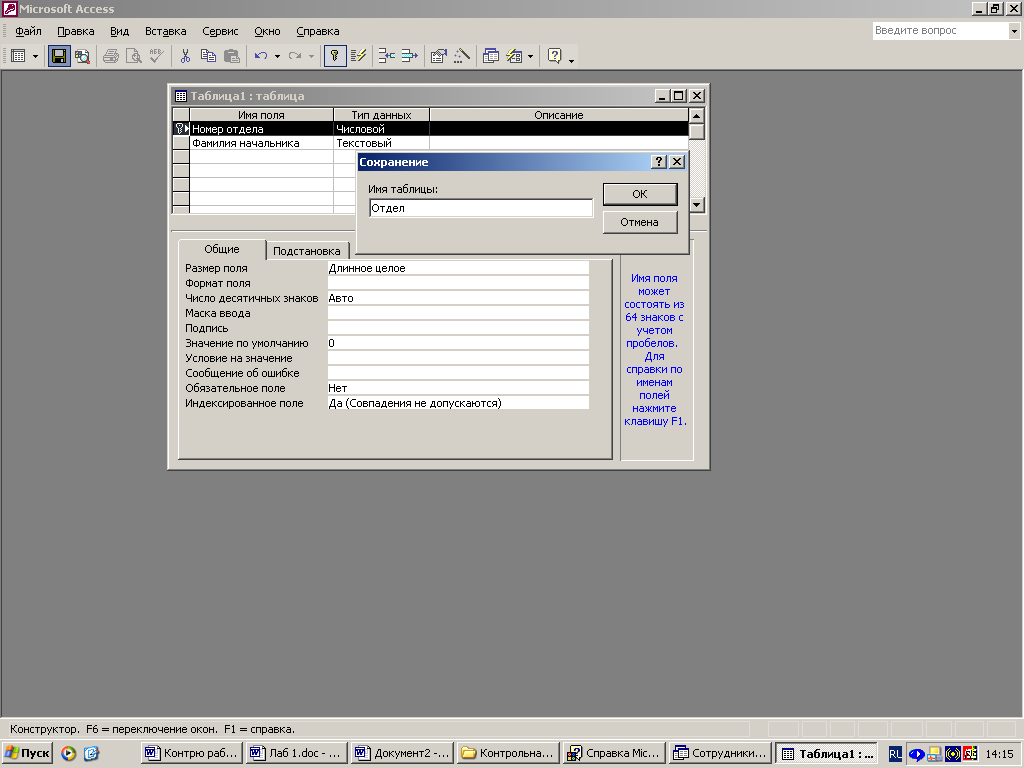The image size is (1024, 768).
Task: Close the Сохранение dialog
Action: click(x=677, y=162)
